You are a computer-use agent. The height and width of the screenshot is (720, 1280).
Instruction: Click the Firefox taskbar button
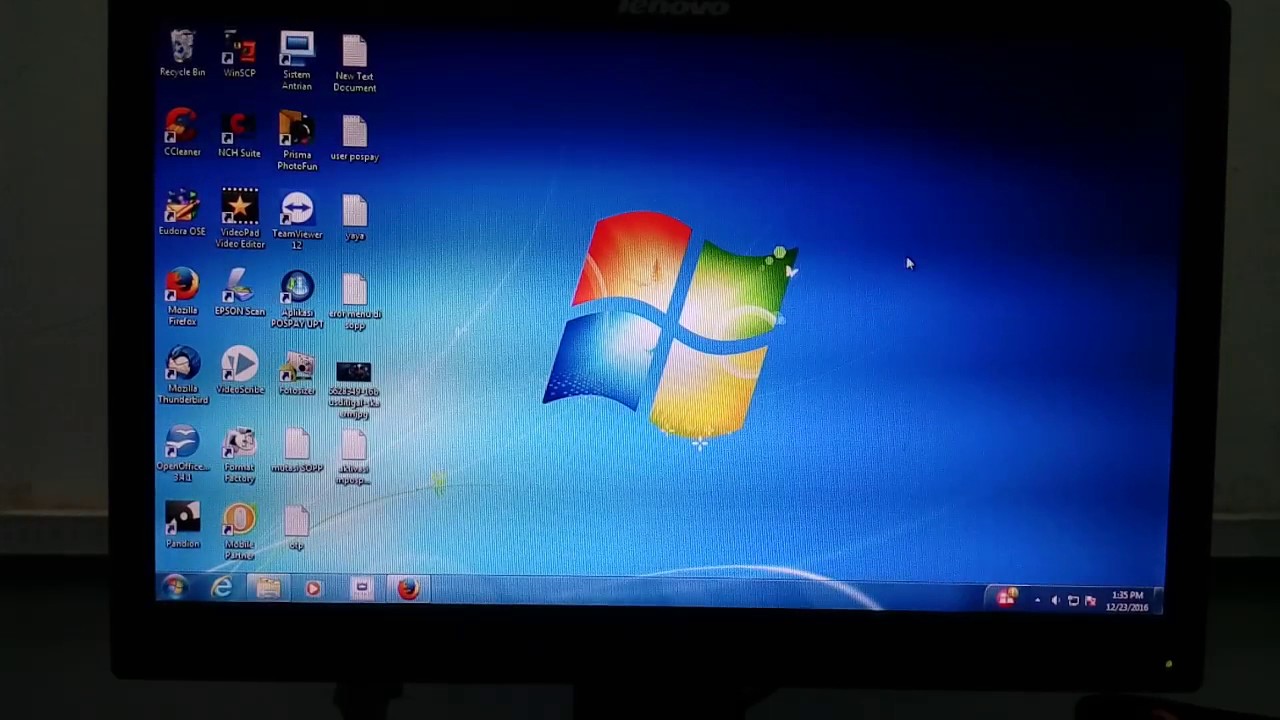pyautogui.click(x=408, y=589)
